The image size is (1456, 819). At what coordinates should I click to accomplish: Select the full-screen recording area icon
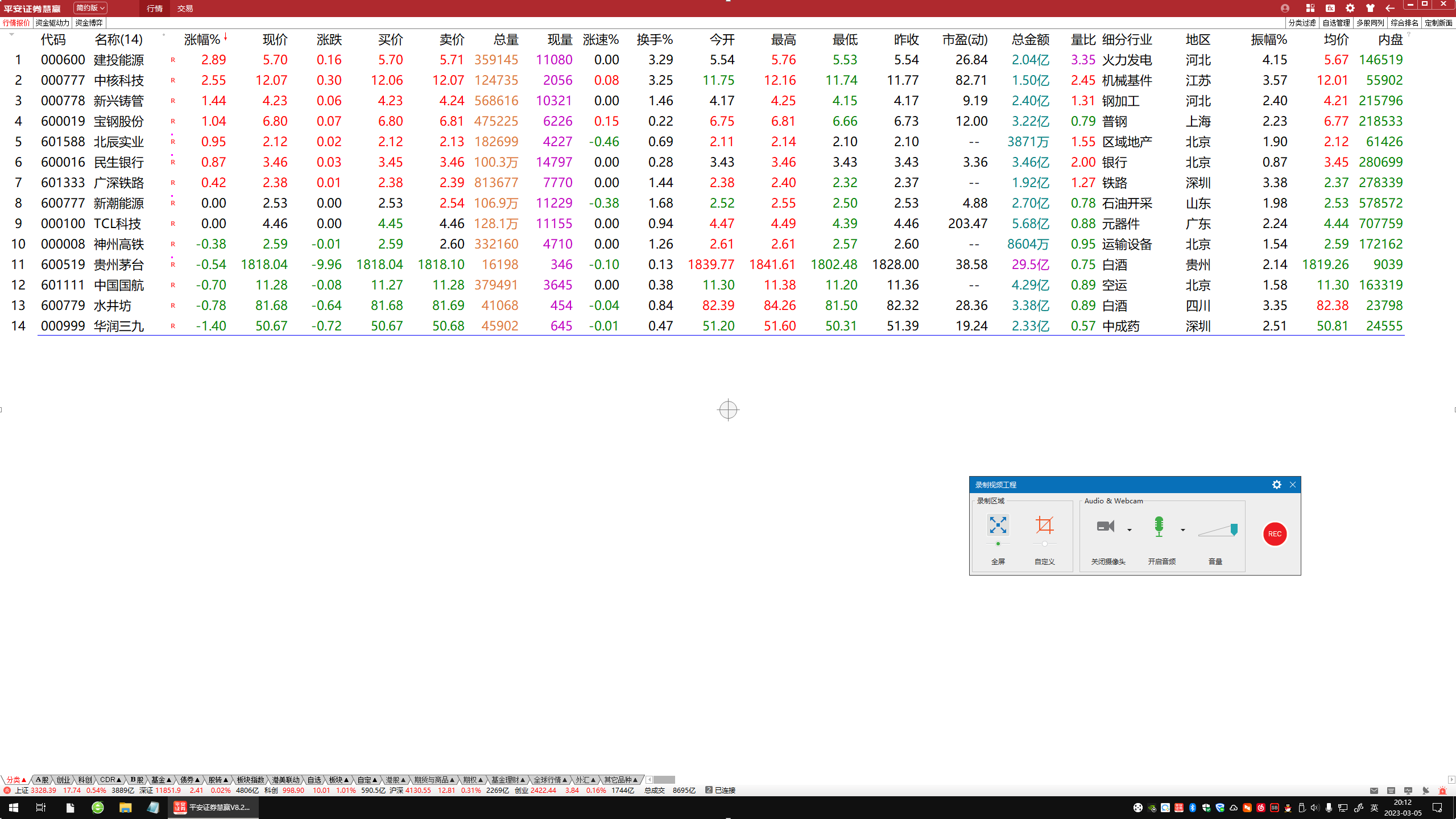click(x=998, y=525)
